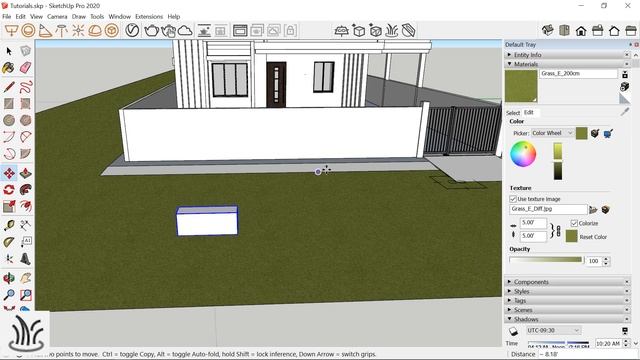Image resolution: width=640 pixels, height=360 pixels.
Task: Close the Components panel
Action: click(x=627, y=282)
